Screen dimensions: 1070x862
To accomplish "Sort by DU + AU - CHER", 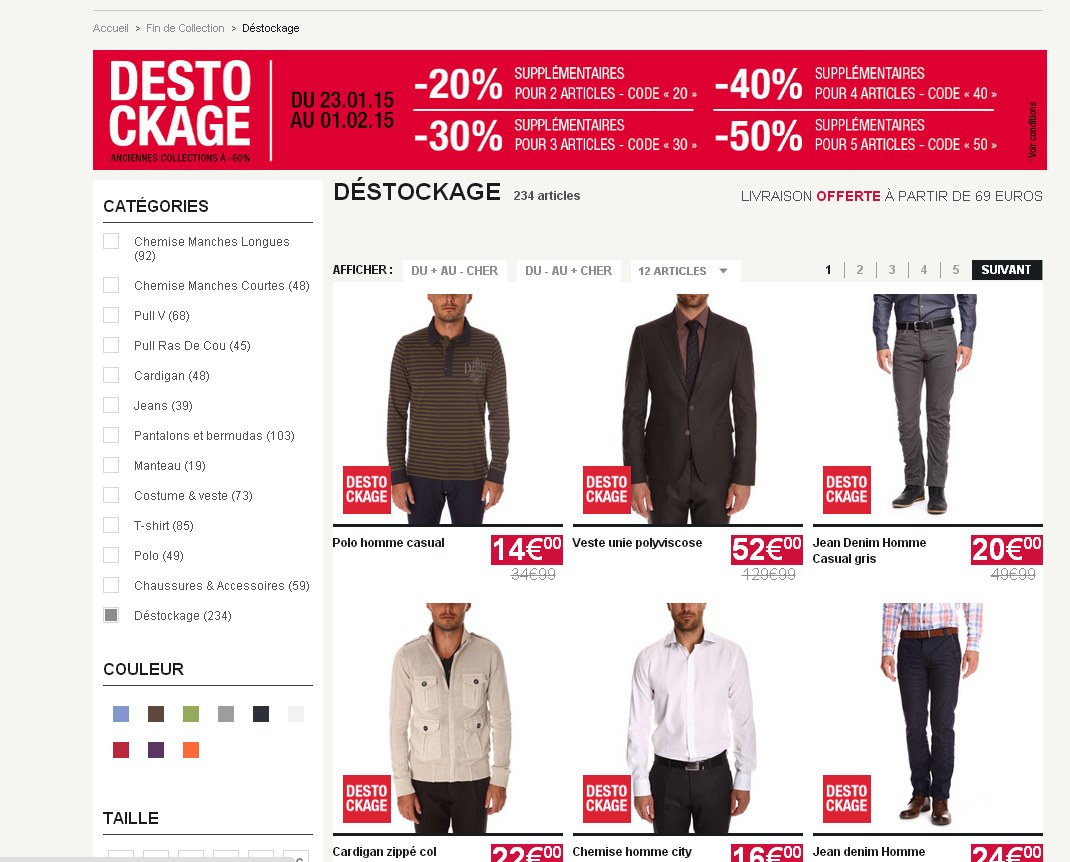I will (x=454, y=271).
